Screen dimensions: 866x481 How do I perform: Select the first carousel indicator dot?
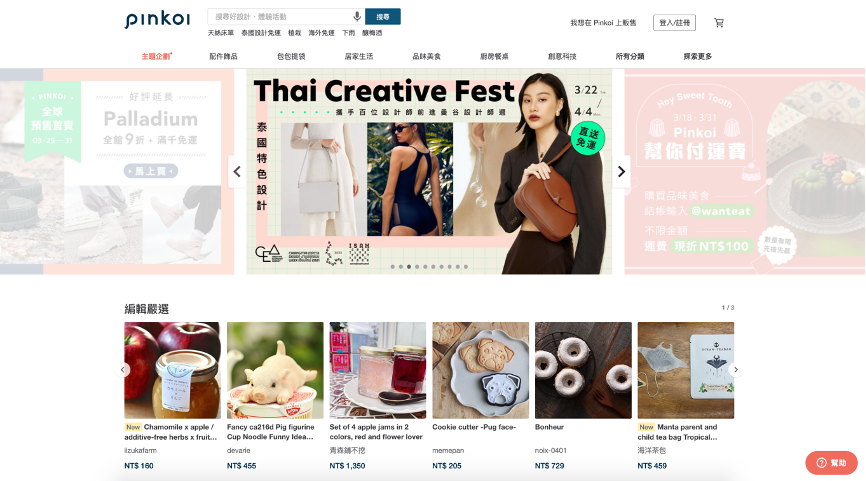pos(393,267)
